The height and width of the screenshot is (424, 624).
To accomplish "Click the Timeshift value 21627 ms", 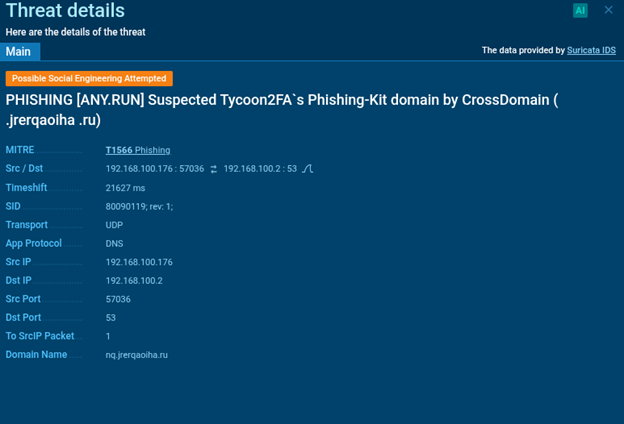I will tap(125, 188).
